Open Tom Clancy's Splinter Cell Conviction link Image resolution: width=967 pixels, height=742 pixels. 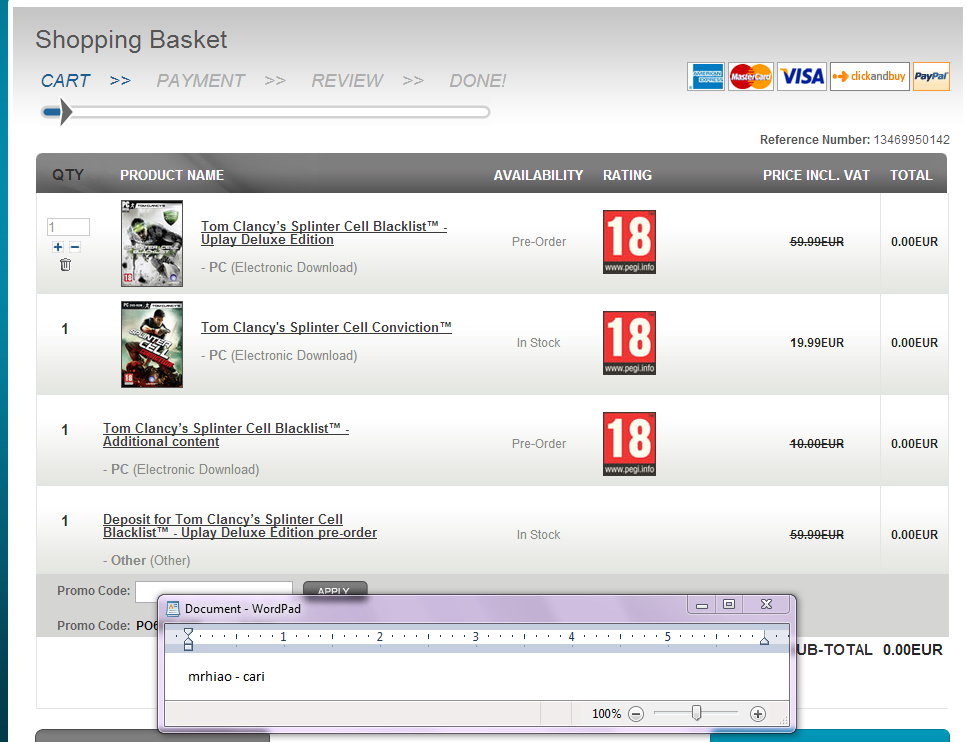pyautogui.click(x=326, y=328)
